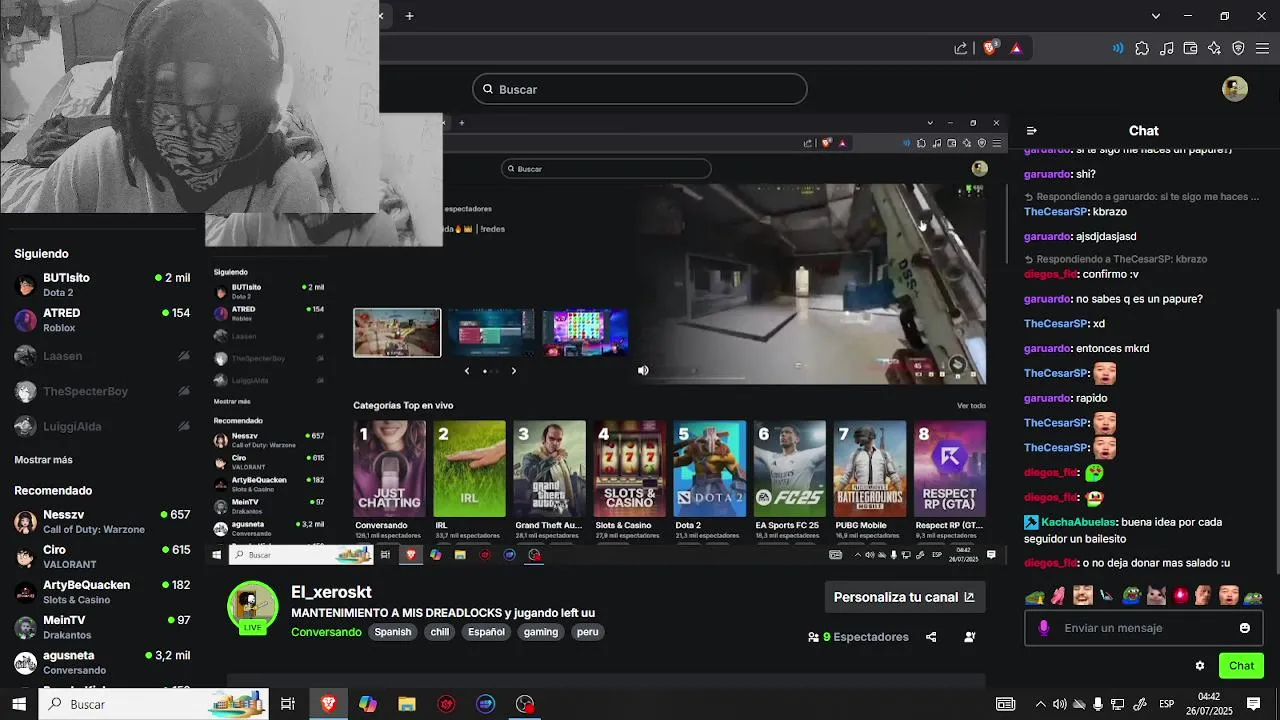Select the Spanish tag
Image resolution: width=1280 pixels, height=720 pixels.
click(393, 632)
